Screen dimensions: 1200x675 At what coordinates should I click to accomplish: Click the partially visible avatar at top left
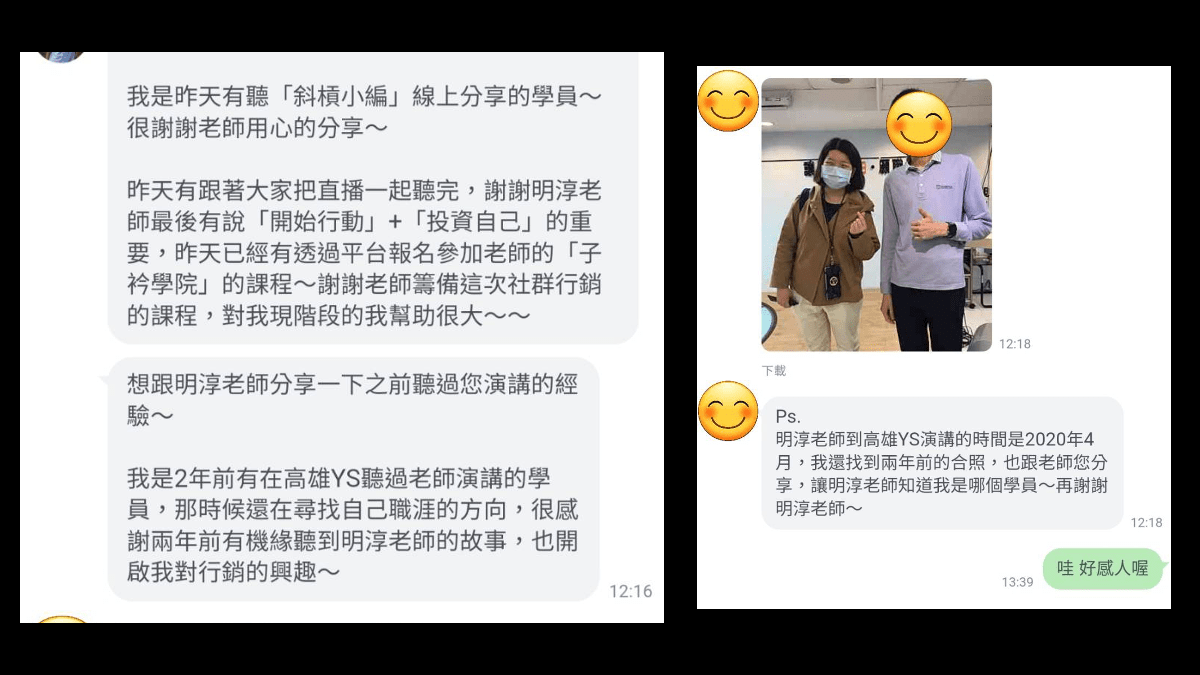[61, 56]
